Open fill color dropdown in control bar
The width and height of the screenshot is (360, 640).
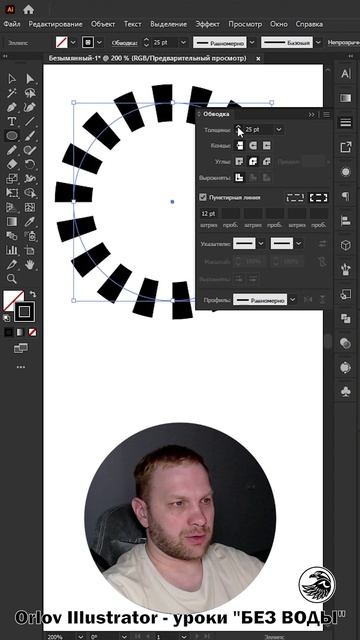tap(73, 42)
